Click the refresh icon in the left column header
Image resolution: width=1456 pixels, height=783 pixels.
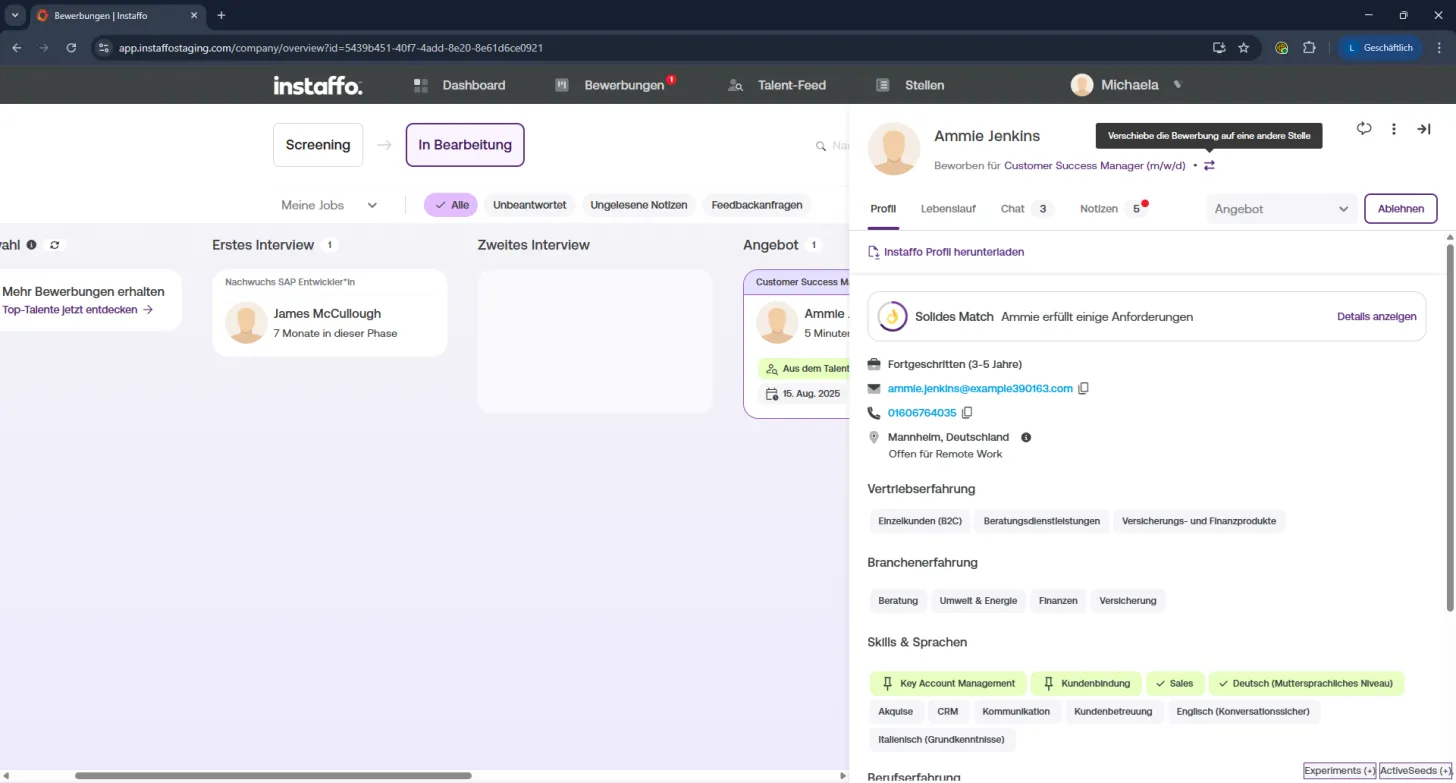pos(55,245)
